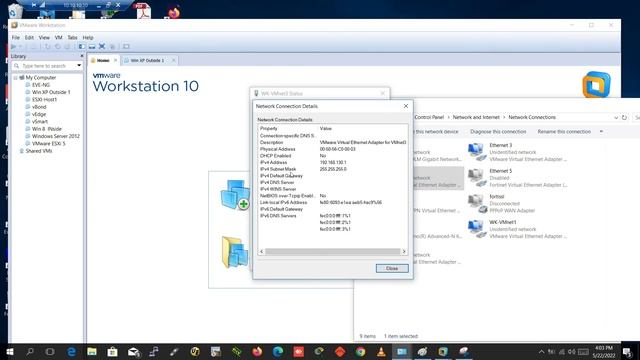
Task: Expand the more commands arrow after Rename
Action: pyautogui.click(x=601, y=132)
